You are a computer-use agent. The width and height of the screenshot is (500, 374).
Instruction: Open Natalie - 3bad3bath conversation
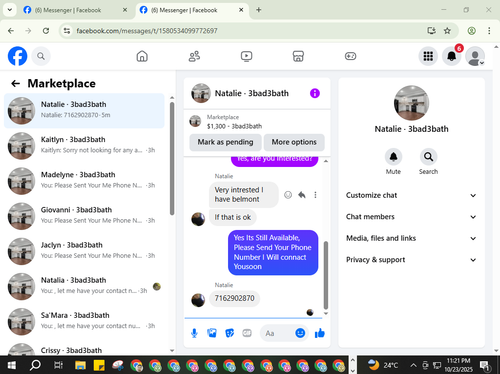[84, 111]
